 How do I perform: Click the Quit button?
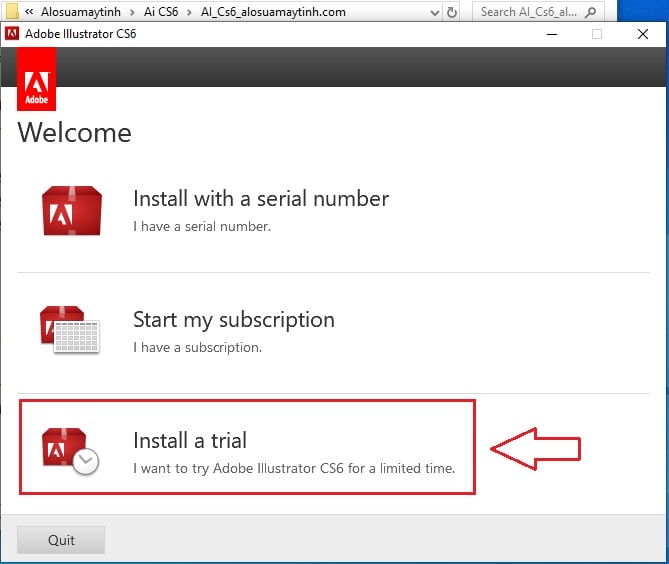[61, 540]
